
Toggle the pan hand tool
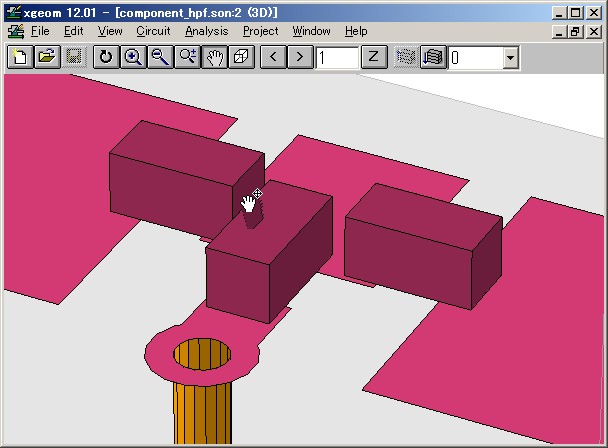click(x=214, y=57)
